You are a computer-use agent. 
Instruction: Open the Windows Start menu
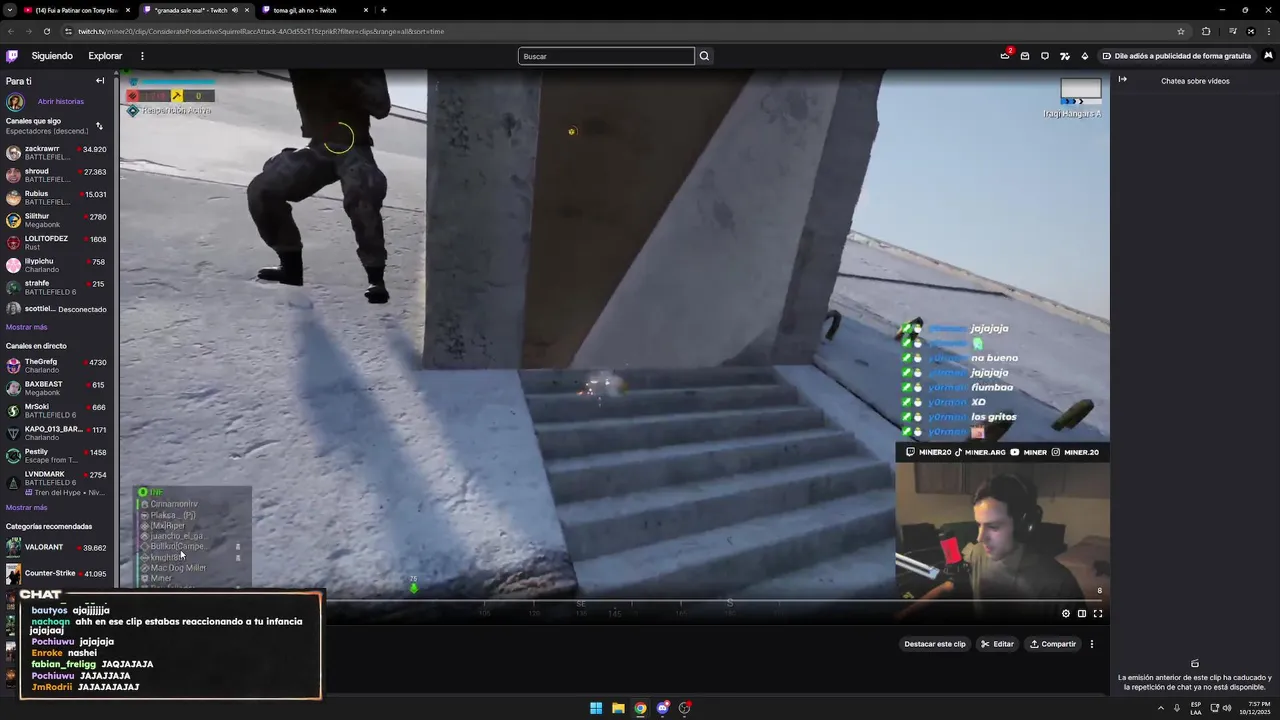pos(596,708)
